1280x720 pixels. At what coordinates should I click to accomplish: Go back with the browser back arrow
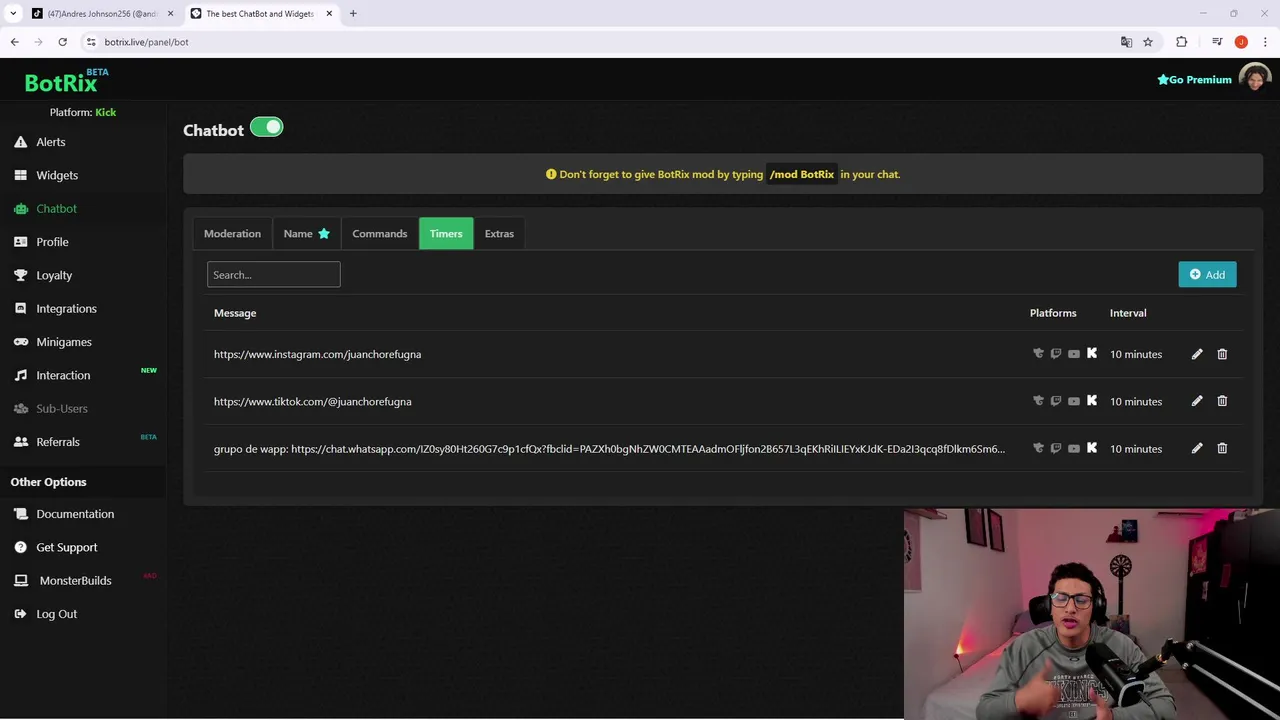14,42
